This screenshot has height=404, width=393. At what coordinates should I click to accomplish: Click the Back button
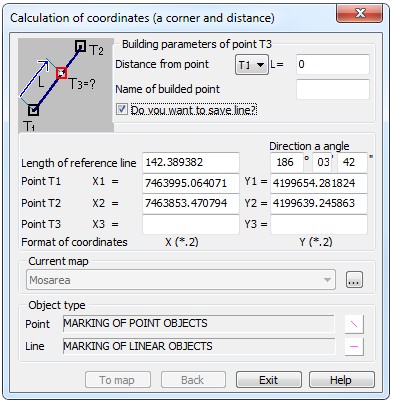coord(193,380)
